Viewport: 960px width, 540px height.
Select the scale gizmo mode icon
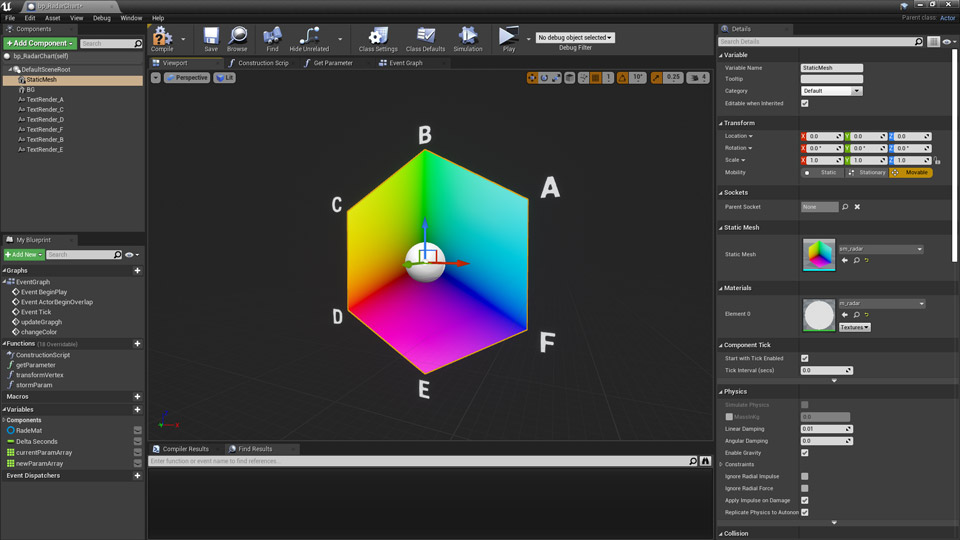(556, 78)
